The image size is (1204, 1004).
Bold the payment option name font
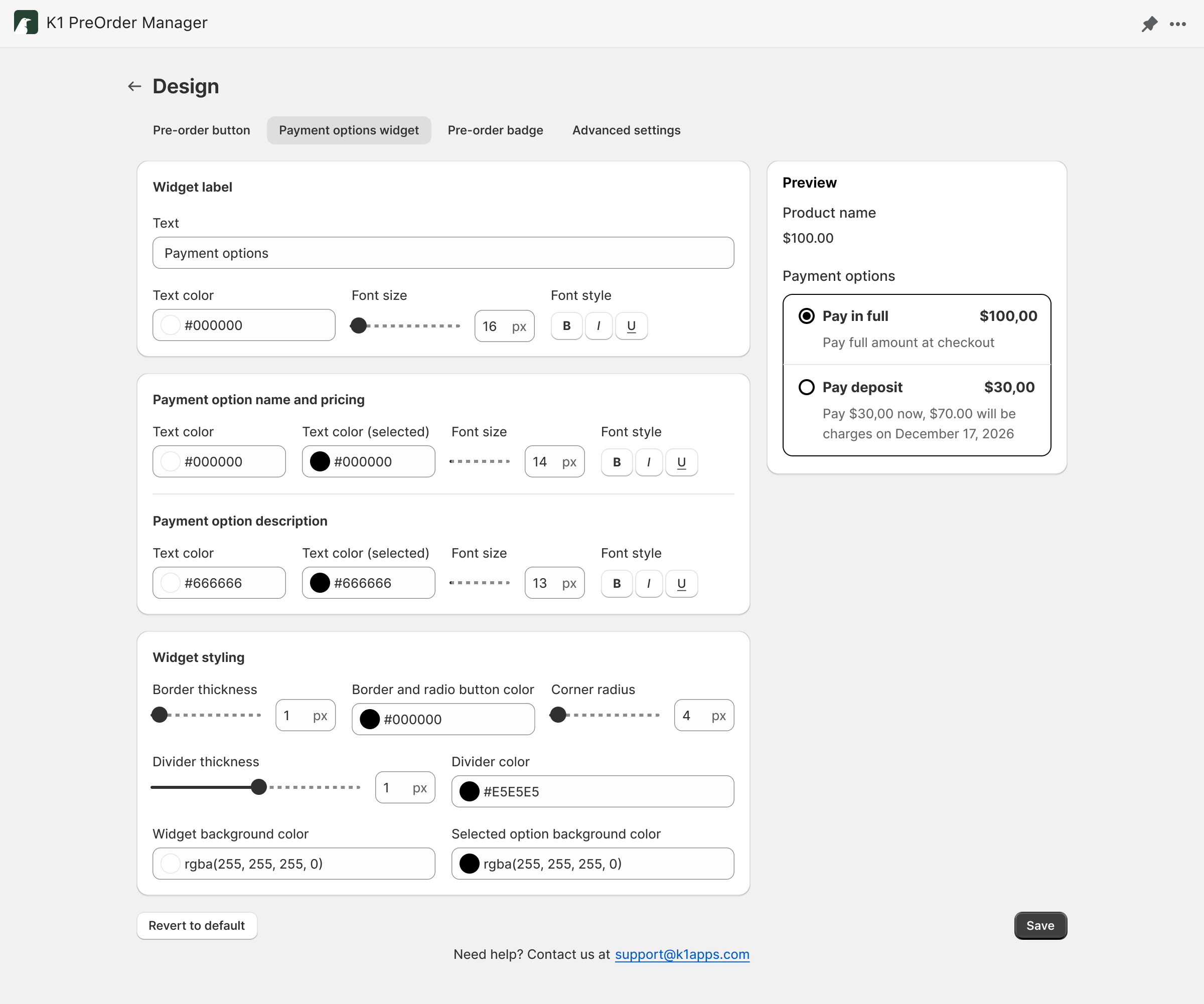[617, 462]
